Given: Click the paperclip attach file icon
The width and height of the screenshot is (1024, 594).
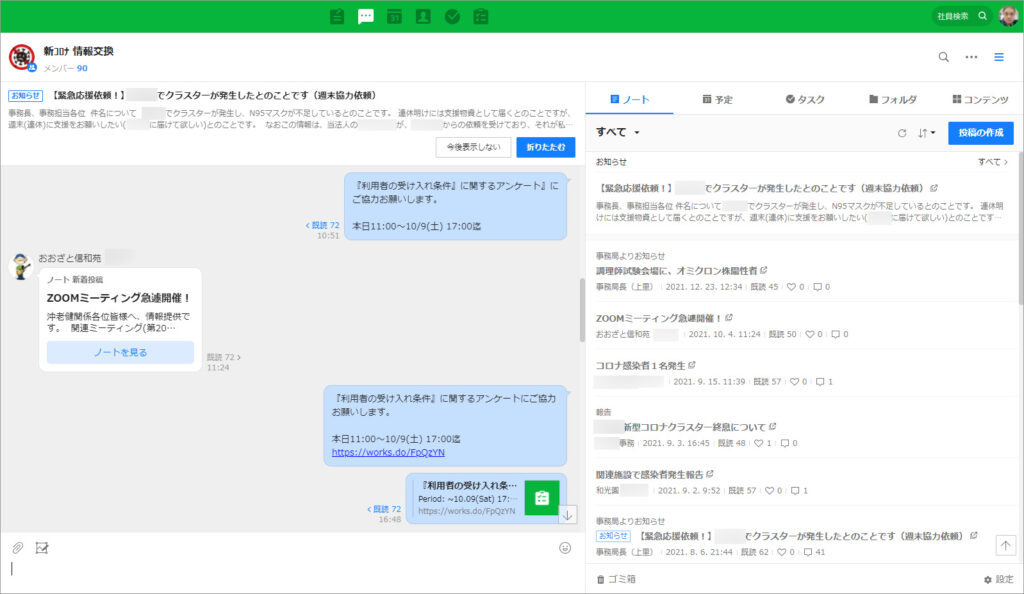Looking at the screenshot, I should tap(17, 548).
